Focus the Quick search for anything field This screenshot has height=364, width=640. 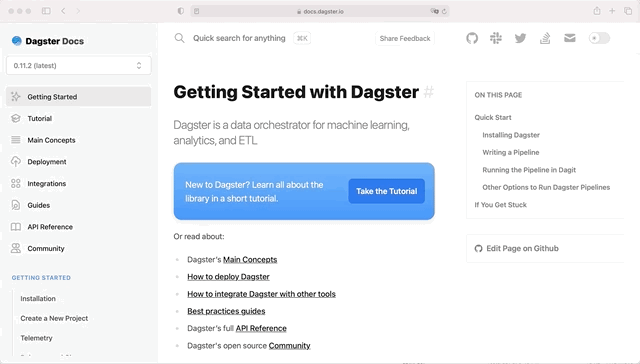(239, 38)
